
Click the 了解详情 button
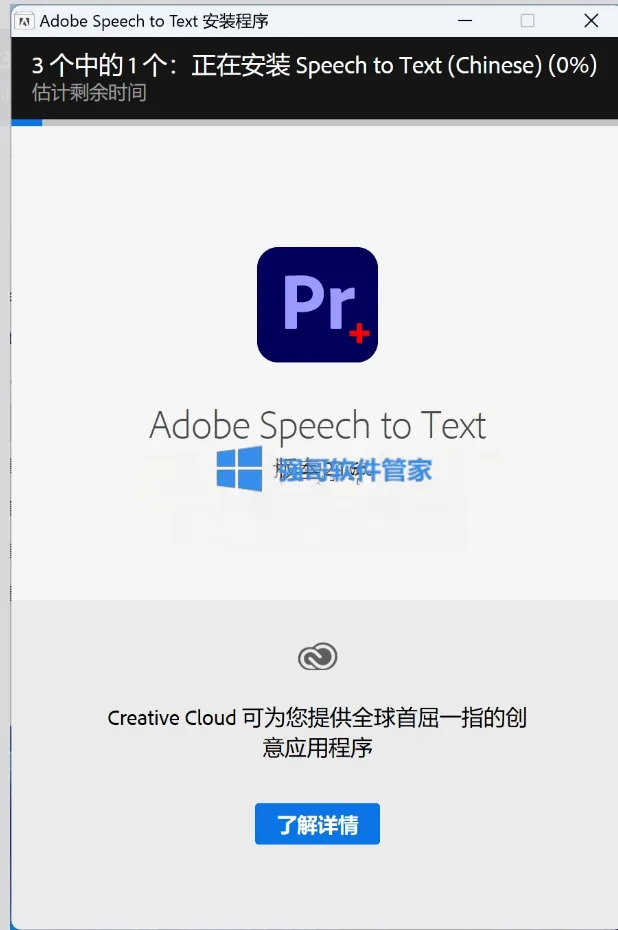click(x=317, y=824)
